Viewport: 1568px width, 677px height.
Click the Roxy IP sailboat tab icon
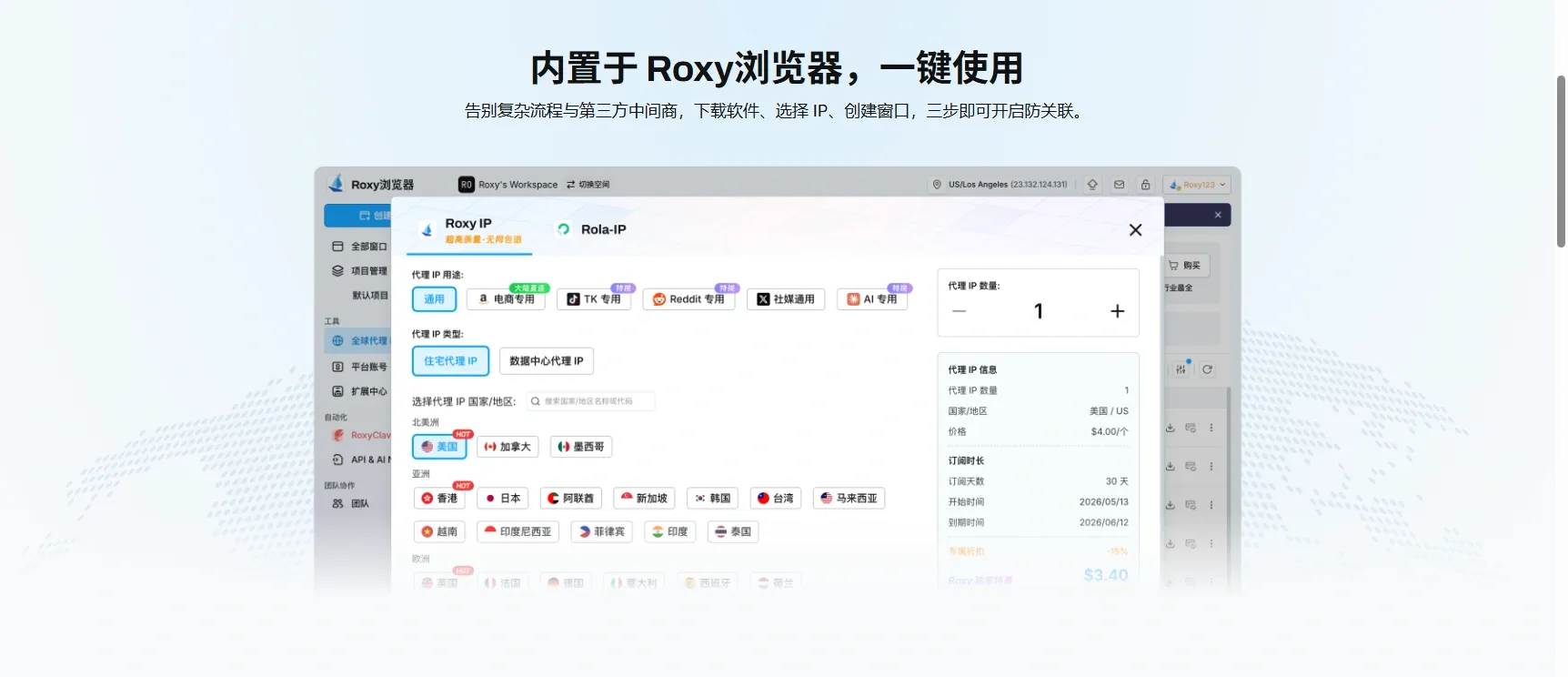coord(427,229)
